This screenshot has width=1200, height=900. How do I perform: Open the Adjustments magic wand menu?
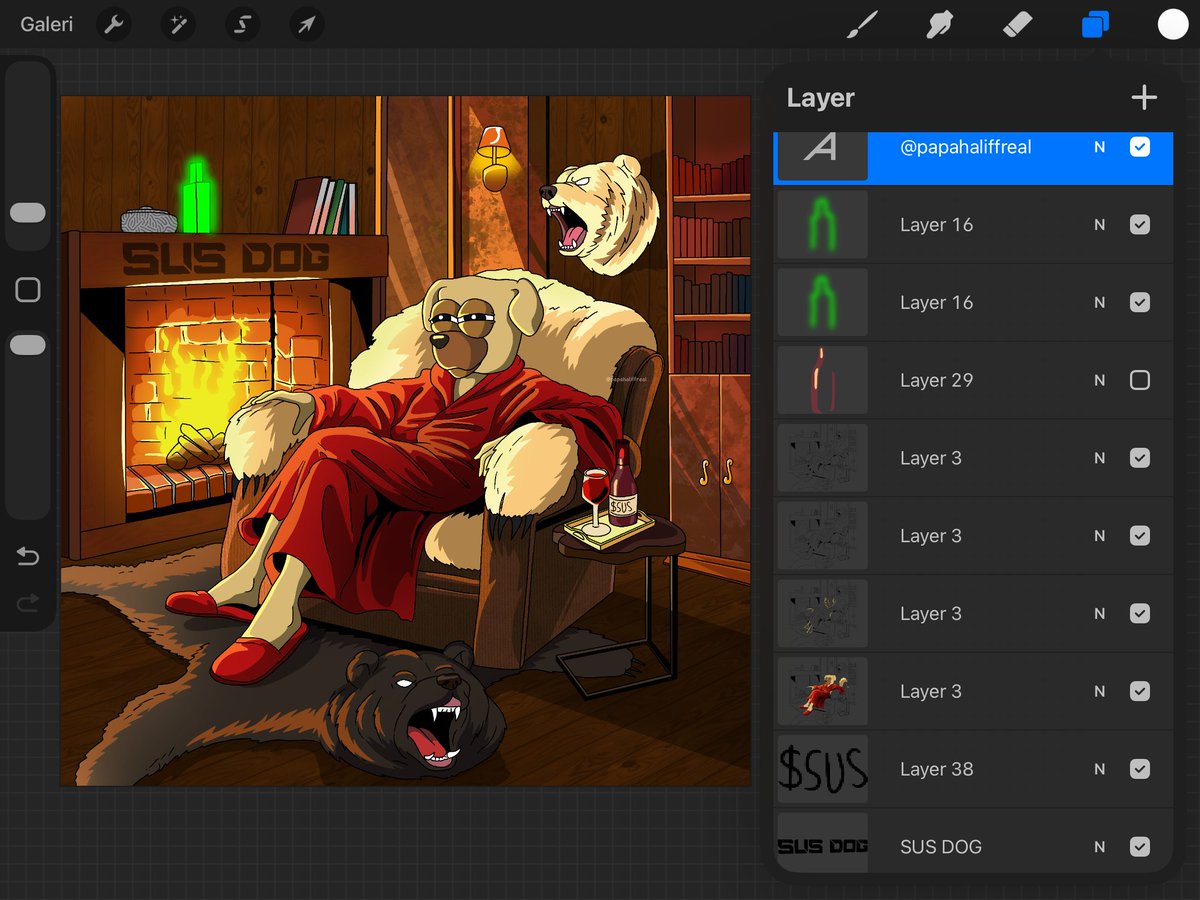pyautogui.click(x=178, y=25)
